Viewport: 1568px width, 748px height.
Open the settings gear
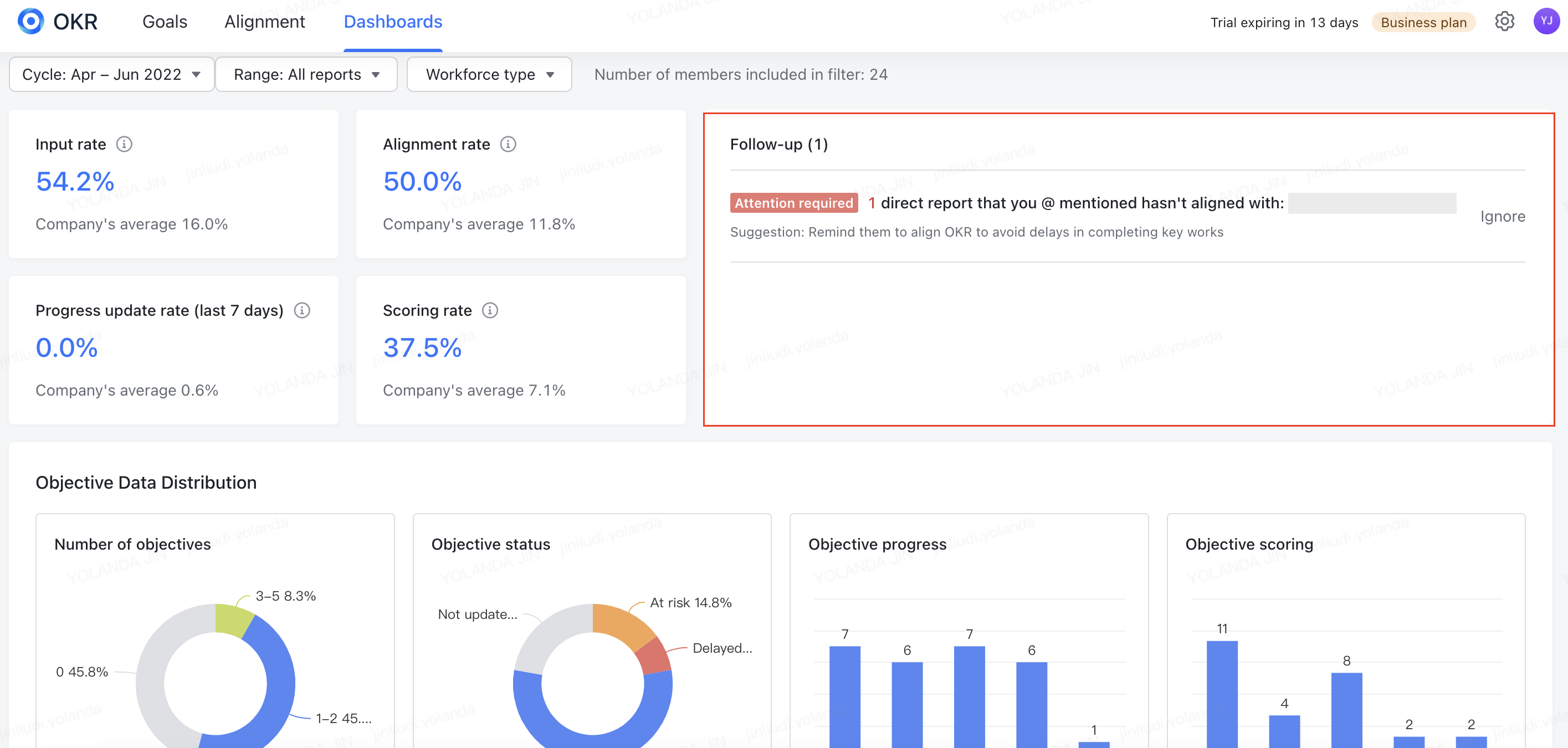tap(1505, 22)
